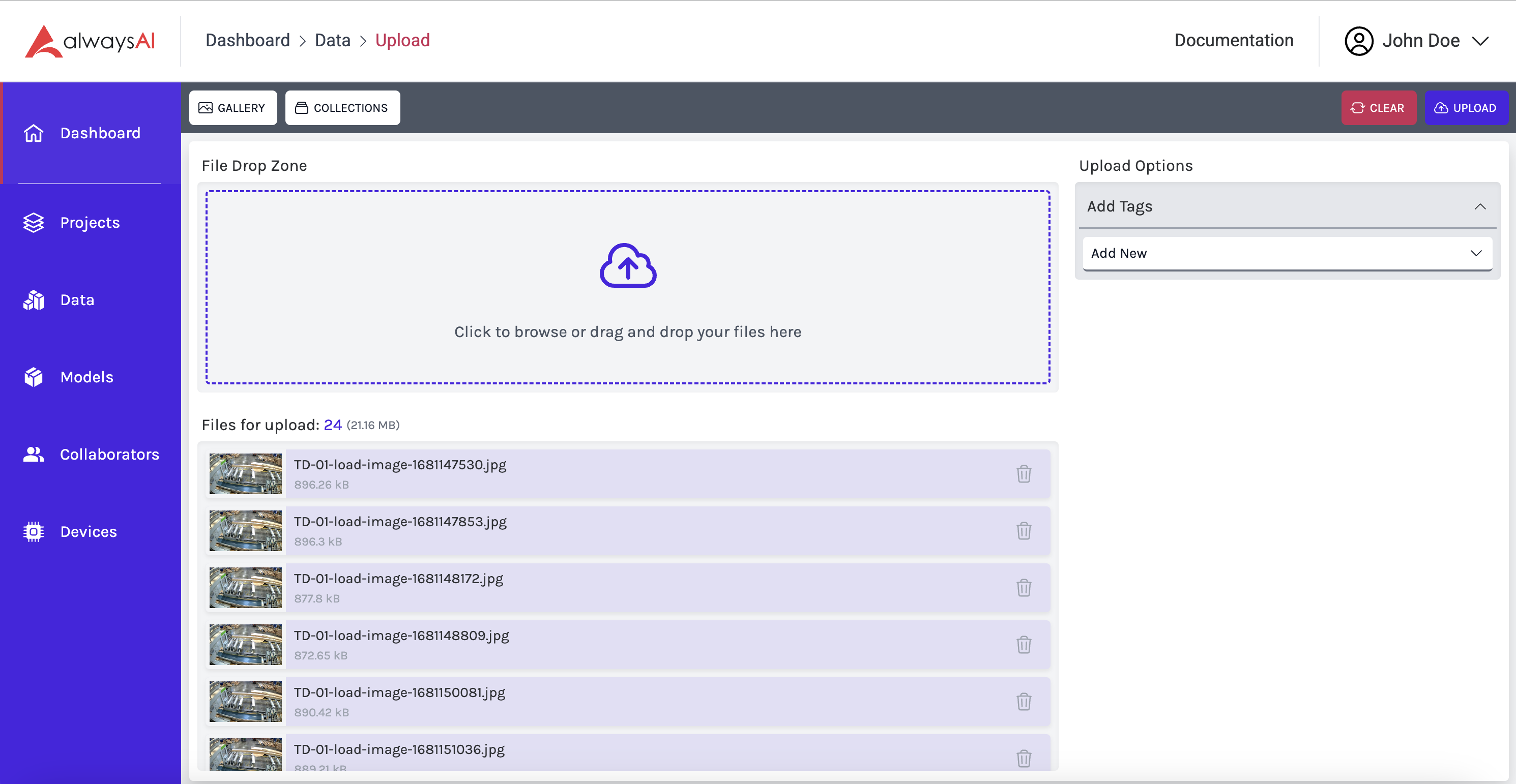Click the Collaborators sidebar icon
Screen dimensions: 1516x784
click(33, 454)
